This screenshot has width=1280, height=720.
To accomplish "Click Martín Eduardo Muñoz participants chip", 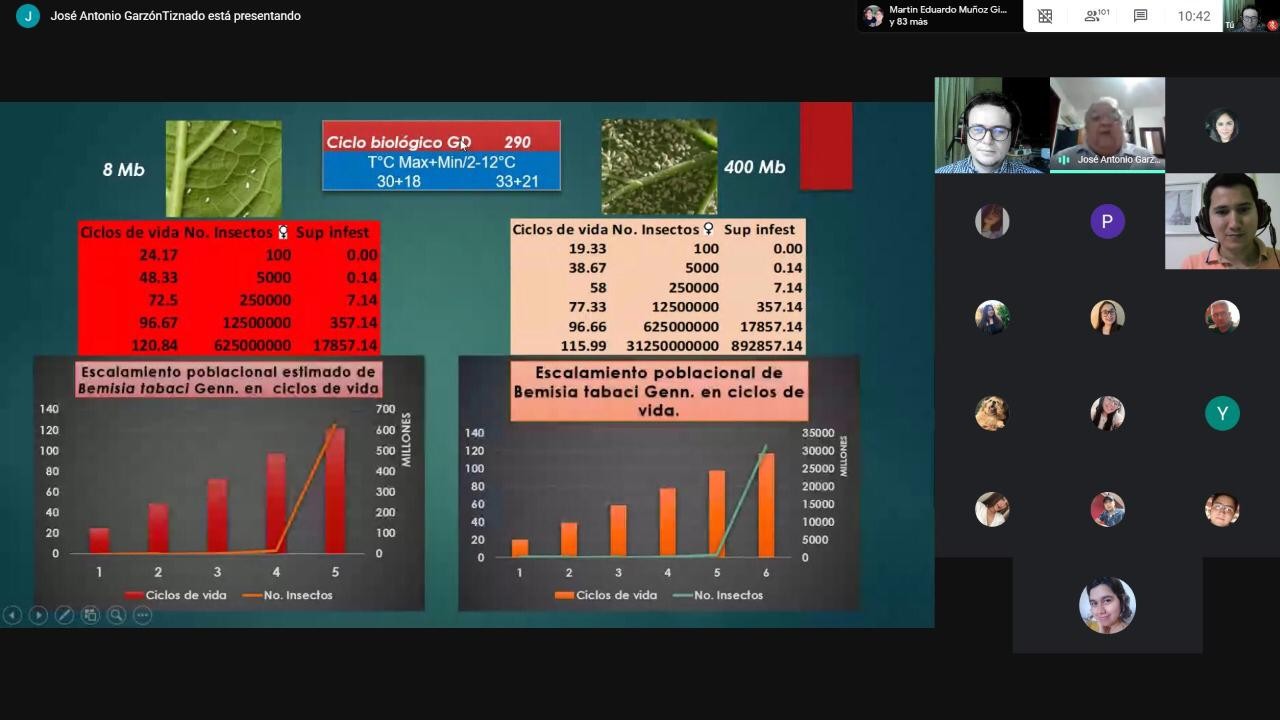I will tap(938, 16).
